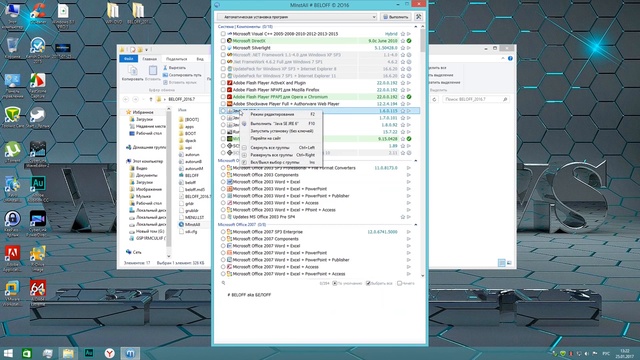Collapse the Система | Компоненты group
The image size is (640, 360).
416,27
